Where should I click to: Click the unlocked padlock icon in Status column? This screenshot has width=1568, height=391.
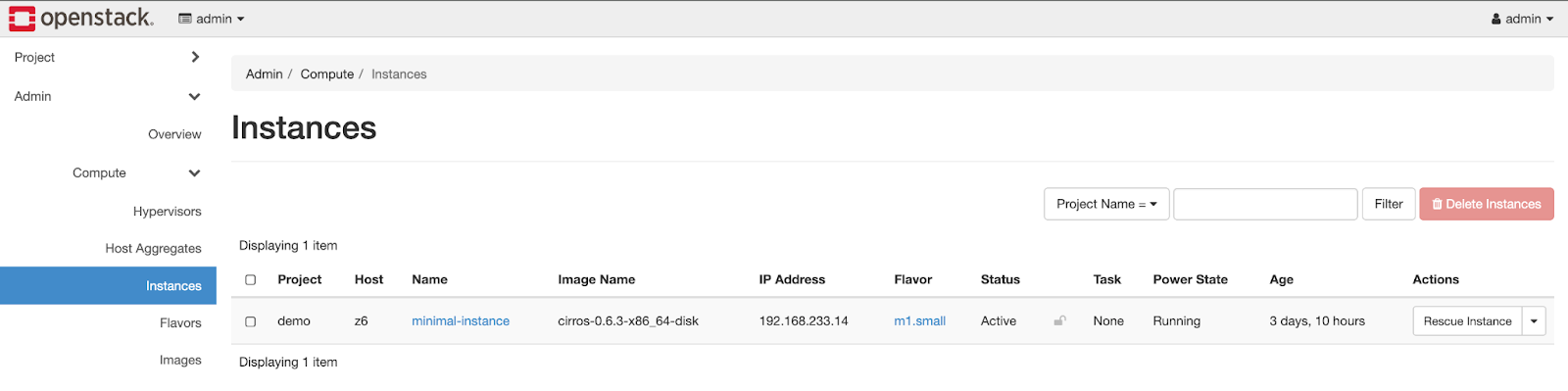point(1059,320)
